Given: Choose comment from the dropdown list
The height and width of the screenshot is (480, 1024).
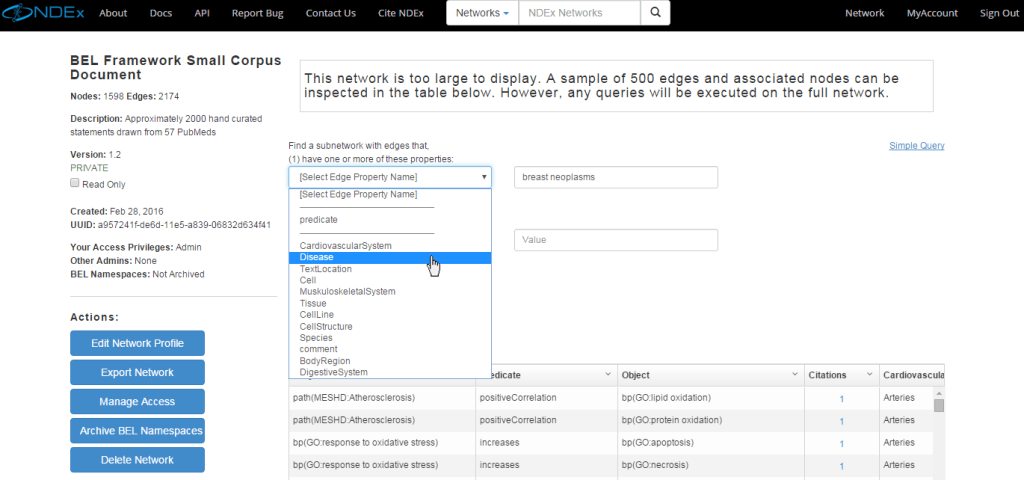Looking at the screenshot, I should coord(390,349).
